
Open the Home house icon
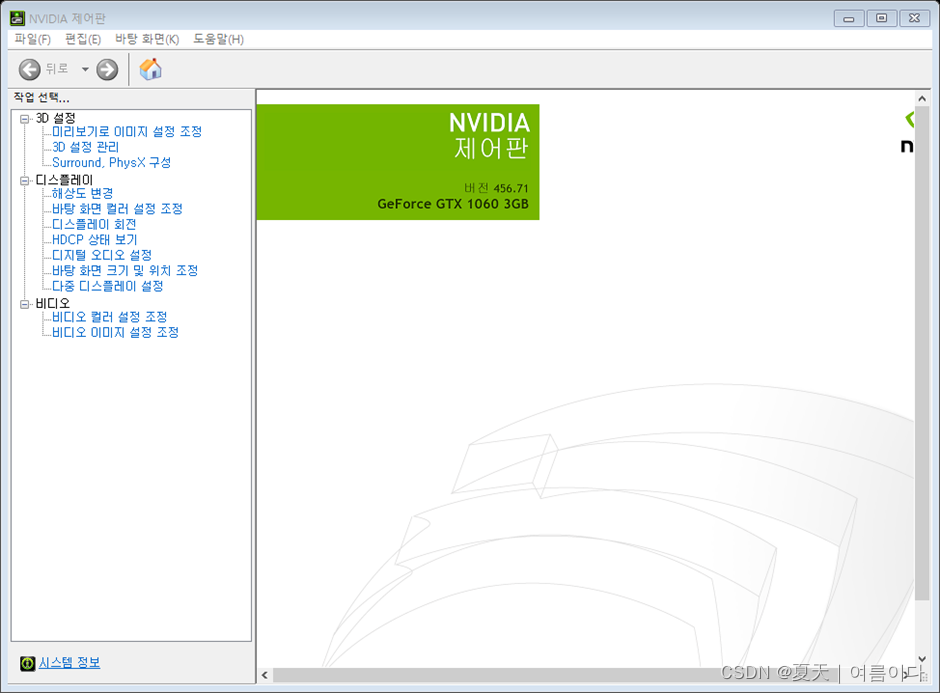[150, 69]
